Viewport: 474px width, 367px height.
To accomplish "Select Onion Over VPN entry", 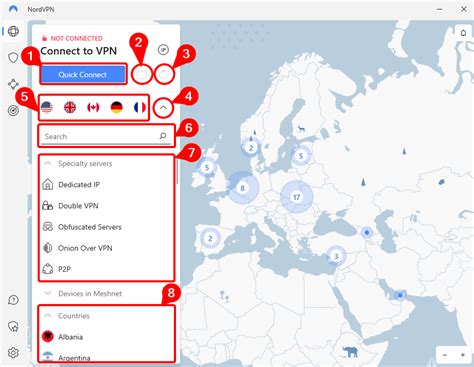I will click(x=107, y=248).
